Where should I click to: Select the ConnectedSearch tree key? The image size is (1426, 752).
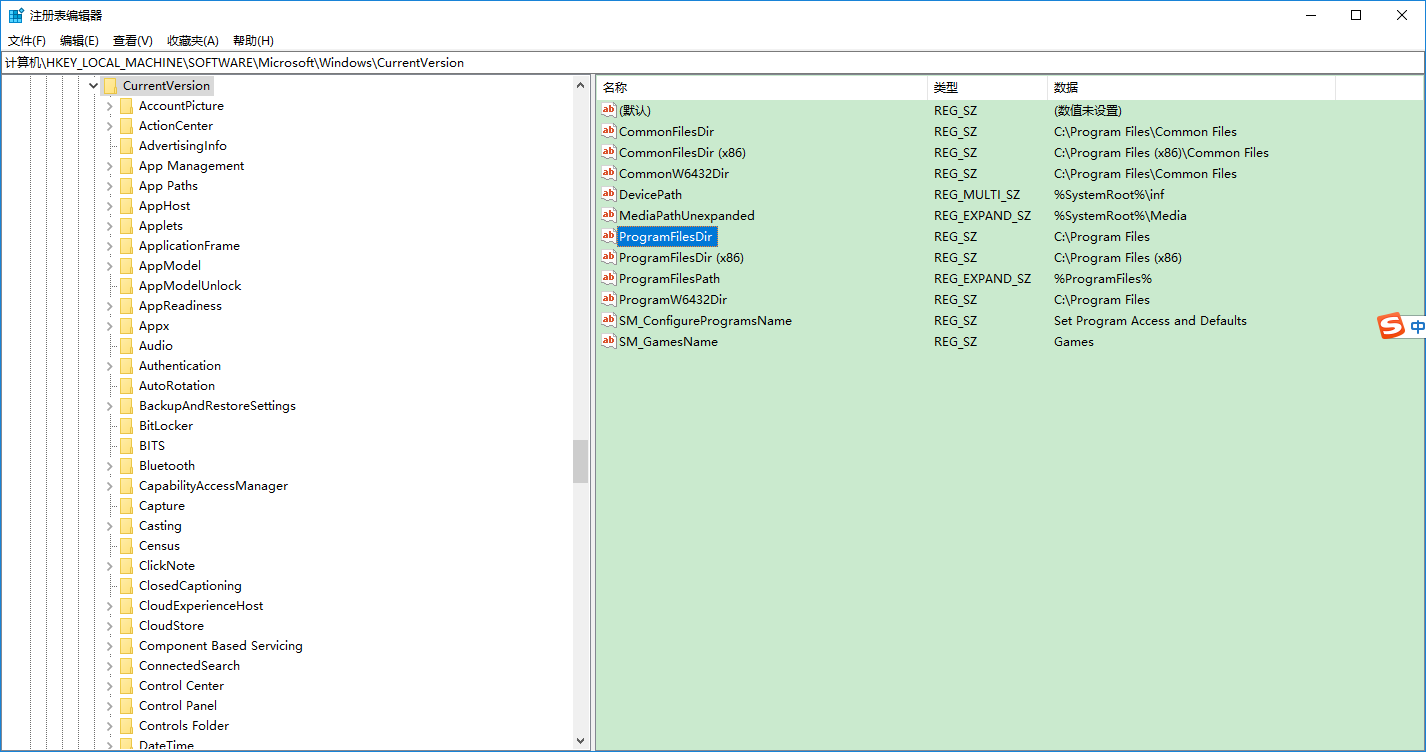[189, 666]
